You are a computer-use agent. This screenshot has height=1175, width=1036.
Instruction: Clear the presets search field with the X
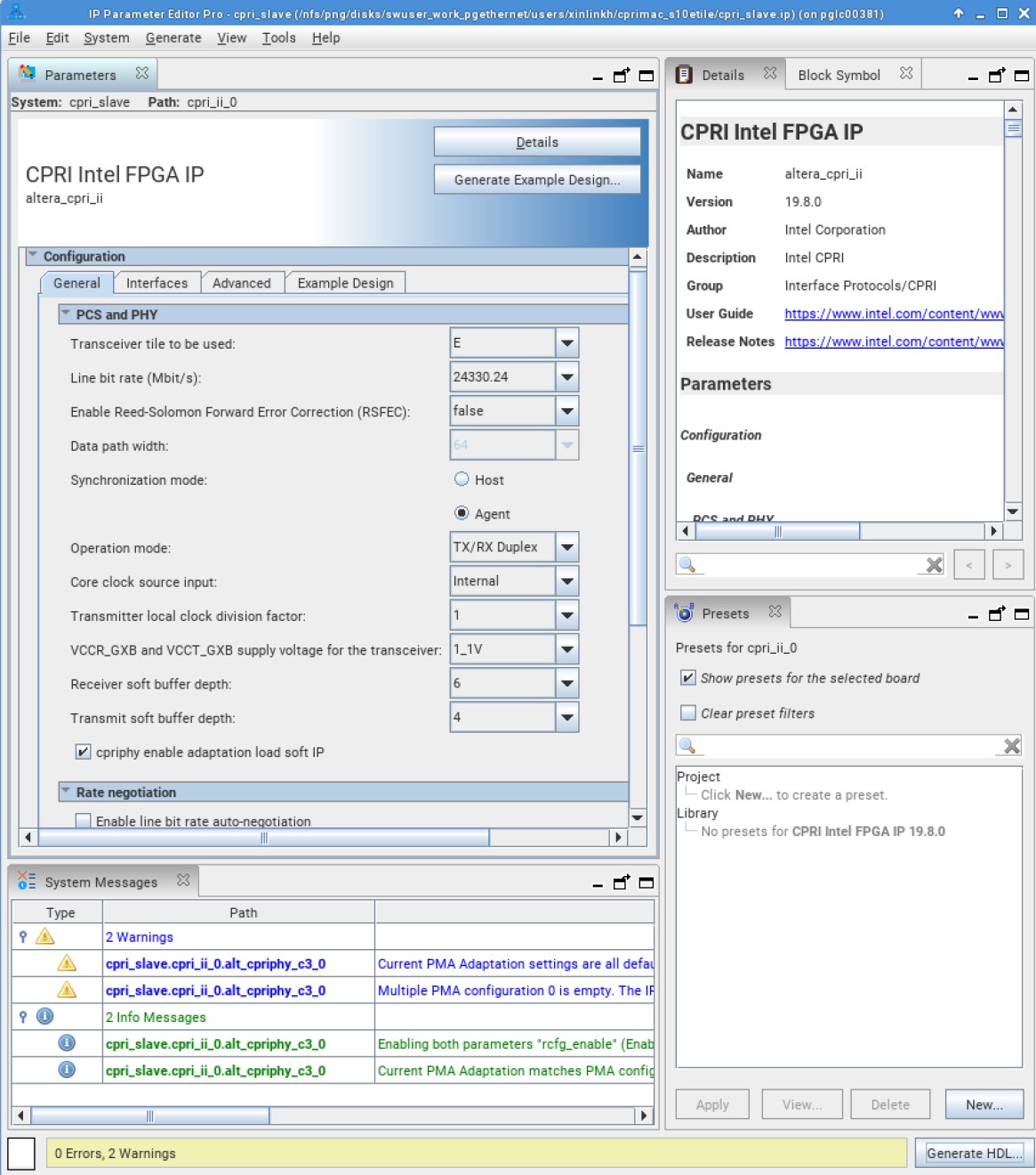point(1012,746)
